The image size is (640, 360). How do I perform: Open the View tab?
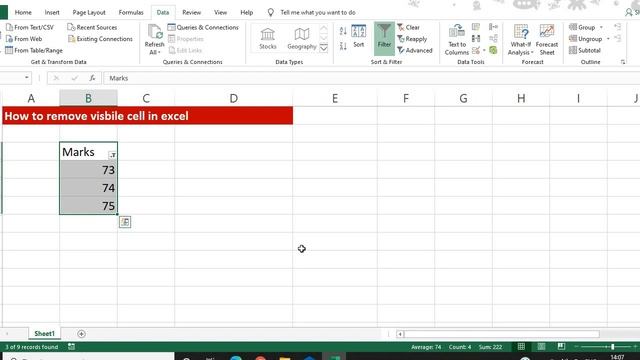[x=220, y=12]
